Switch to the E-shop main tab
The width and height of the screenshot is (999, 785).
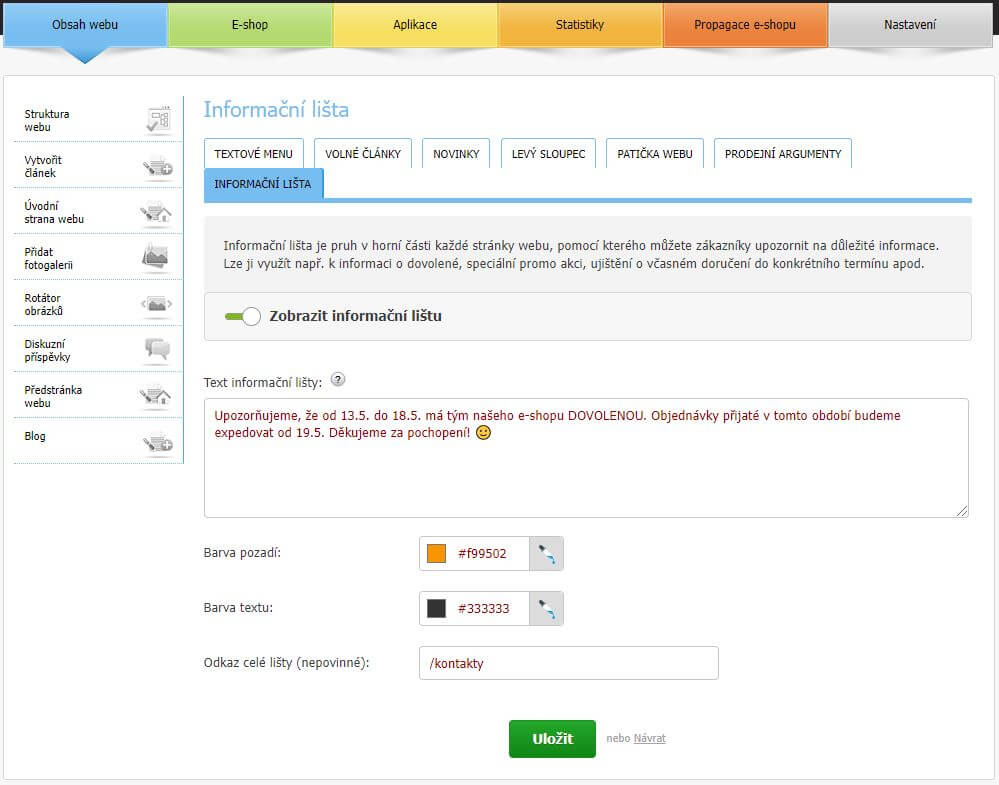(250, 25)
